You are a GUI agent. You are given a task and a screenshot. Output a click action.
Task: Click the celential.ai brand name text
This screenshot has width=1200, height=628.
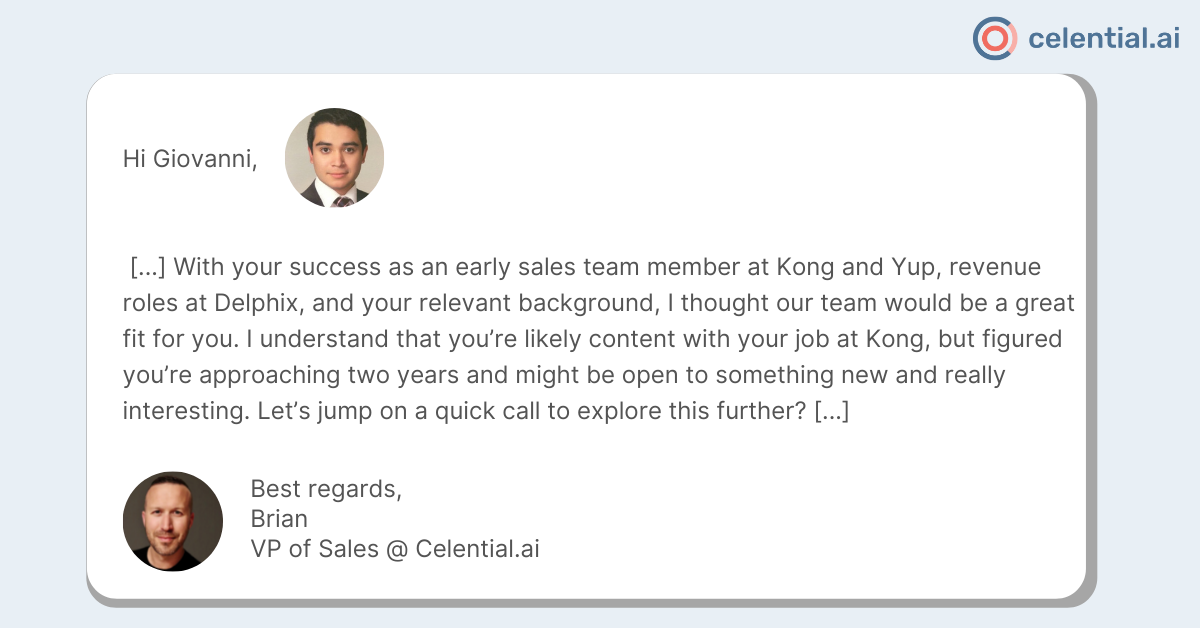[1104, 39]
